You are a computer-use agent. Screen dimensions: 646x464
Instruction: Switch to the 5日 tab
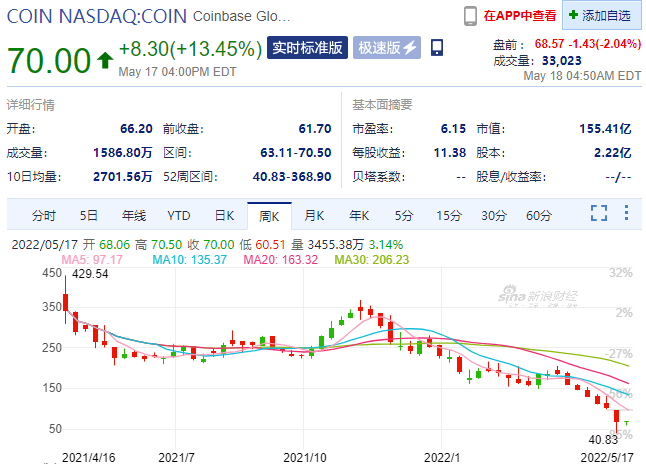click(x=89, y=216)
